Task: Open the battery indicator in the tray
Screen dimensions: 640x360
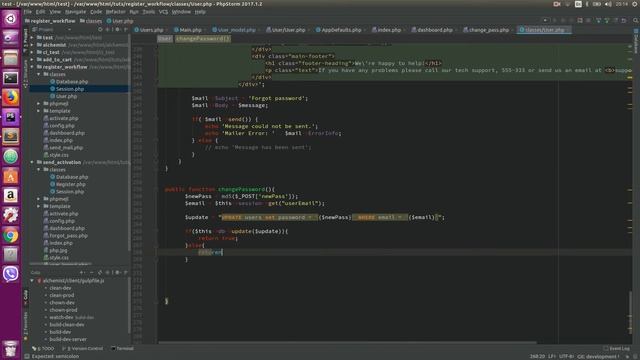Action: click(597, 4)
